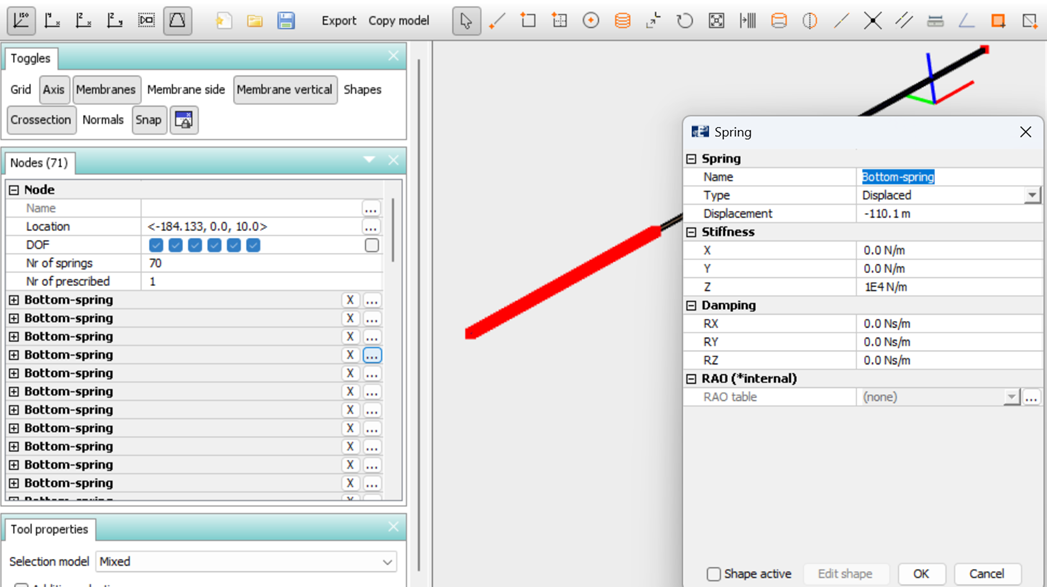The height and width of the screenshot is (587, 1047).
Task: Open the Selection model Mixed dropdown
Action: tap(246, 562)
